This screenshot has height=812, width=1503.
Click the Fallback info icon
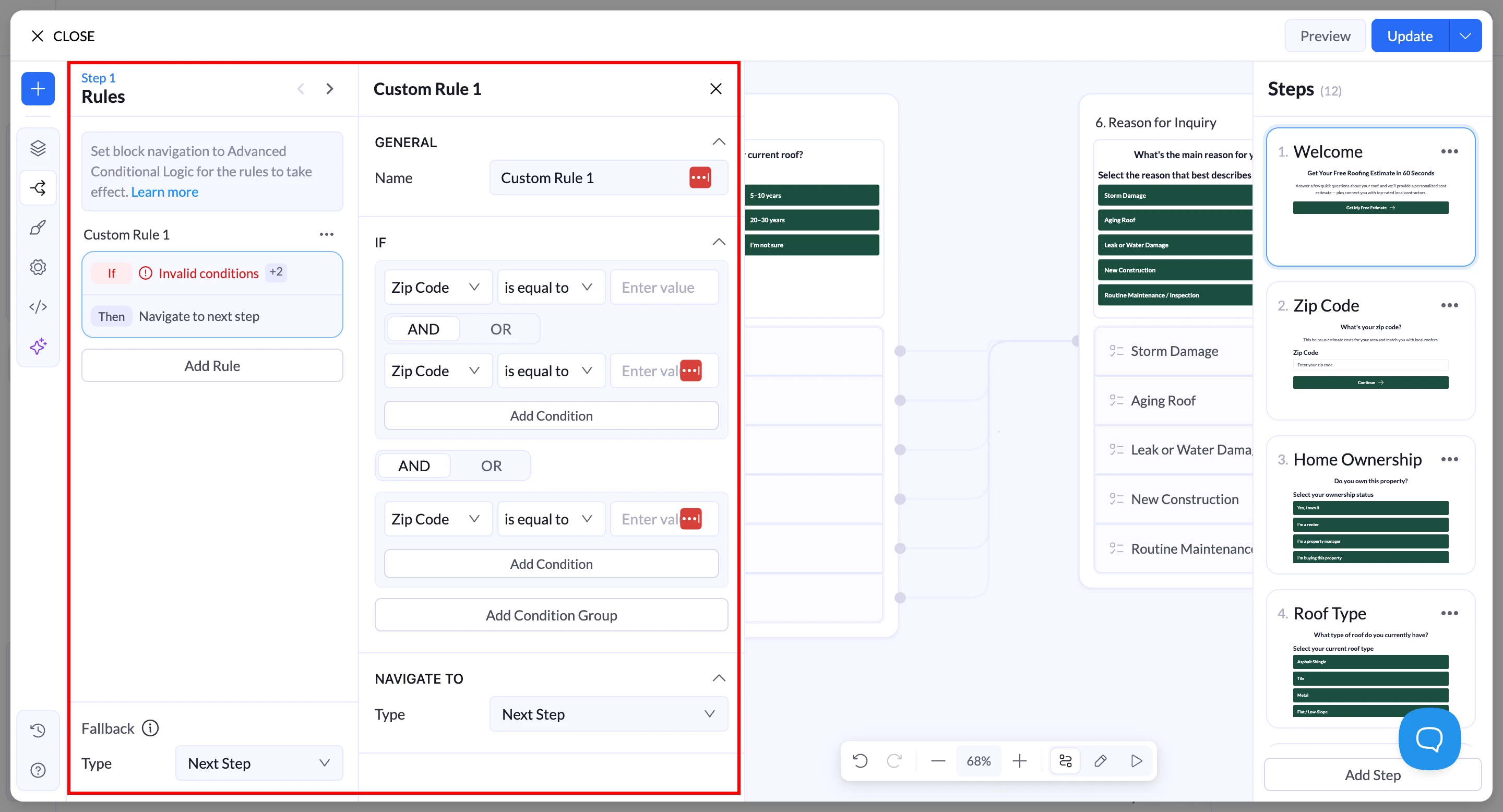[150, 728]
